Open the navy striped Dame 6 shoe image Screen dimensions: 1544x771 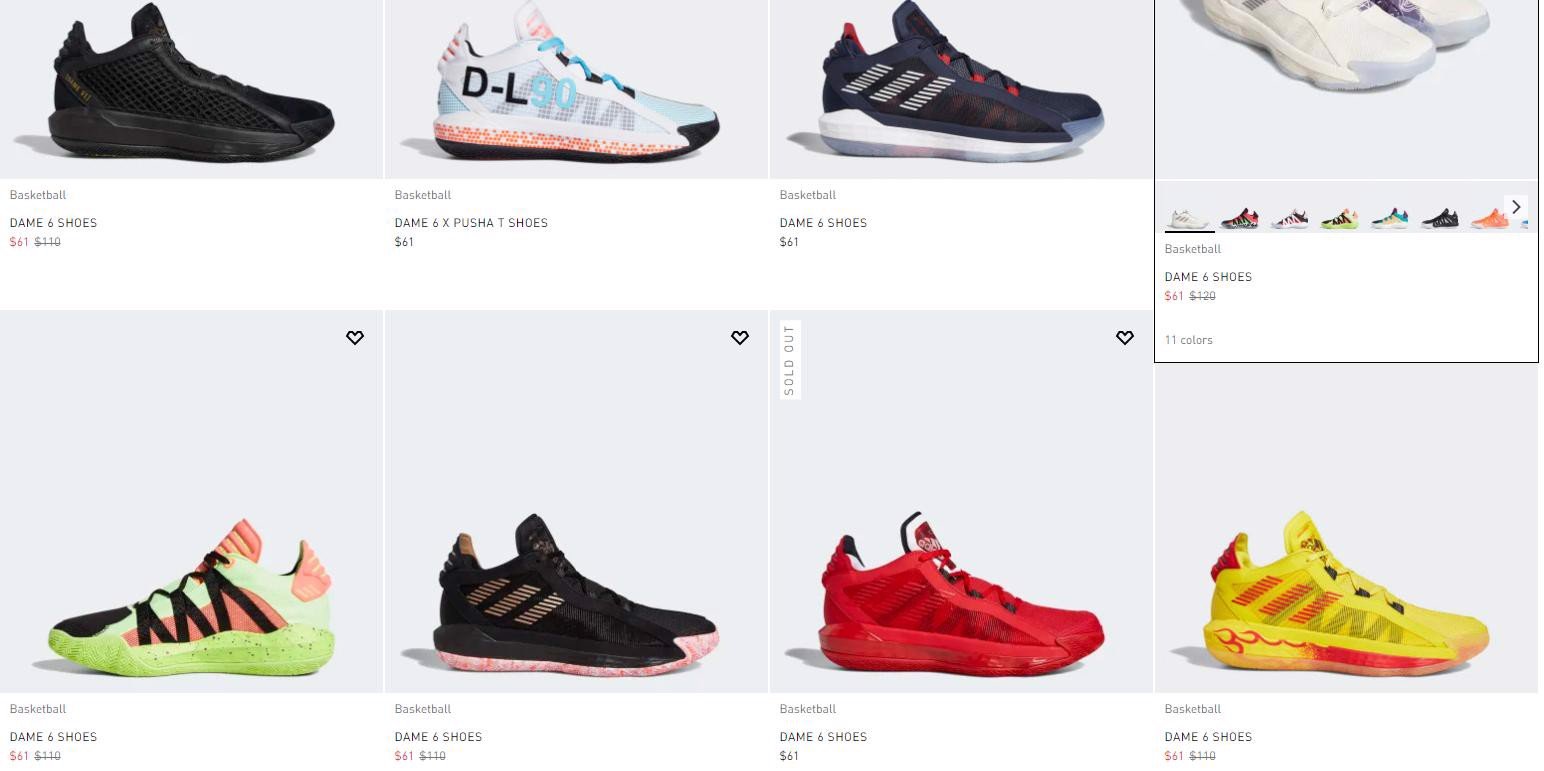(x=961, y=89)
